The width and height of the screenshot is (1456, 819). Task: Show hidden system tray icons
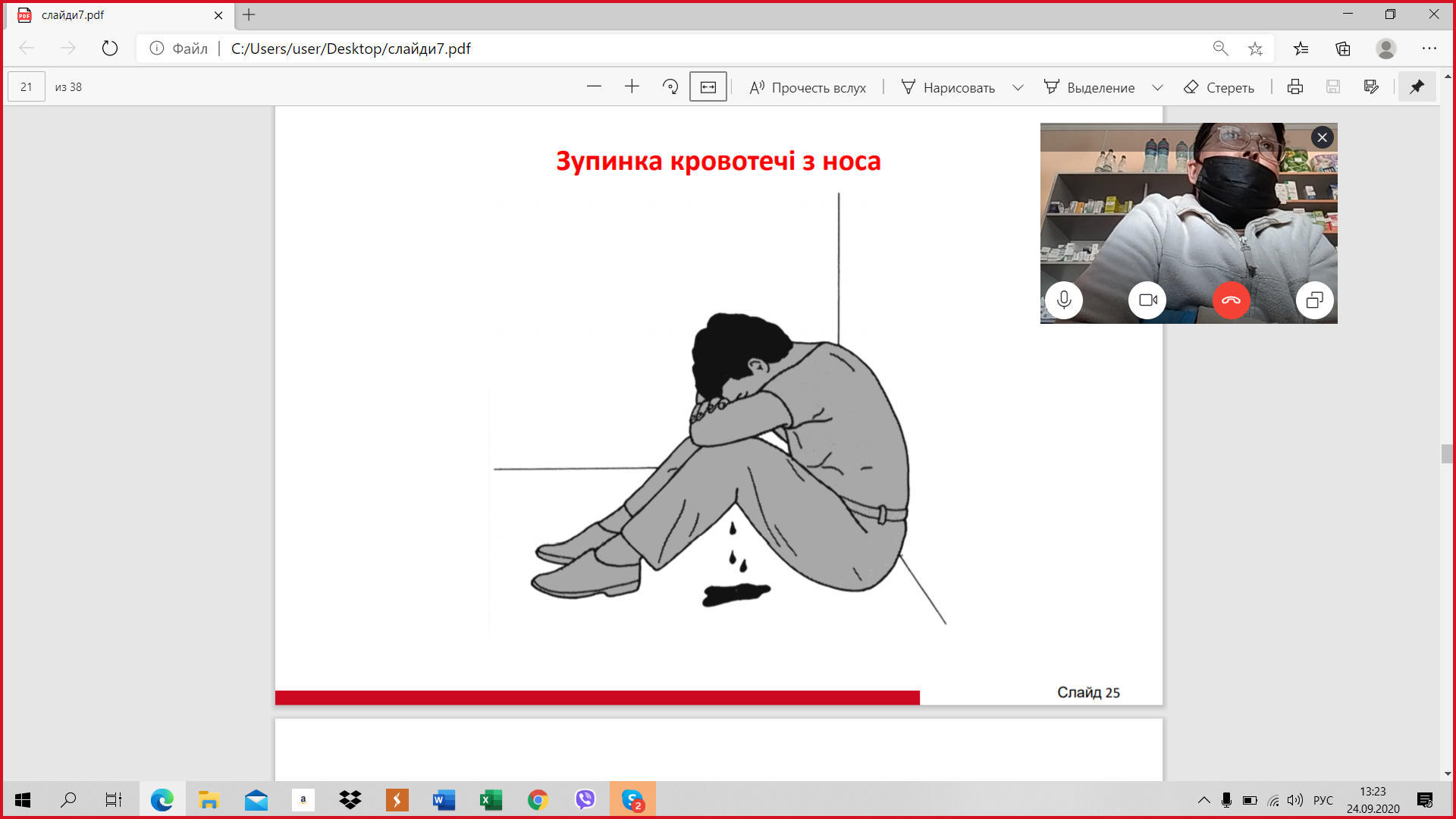coord(1203,800)
